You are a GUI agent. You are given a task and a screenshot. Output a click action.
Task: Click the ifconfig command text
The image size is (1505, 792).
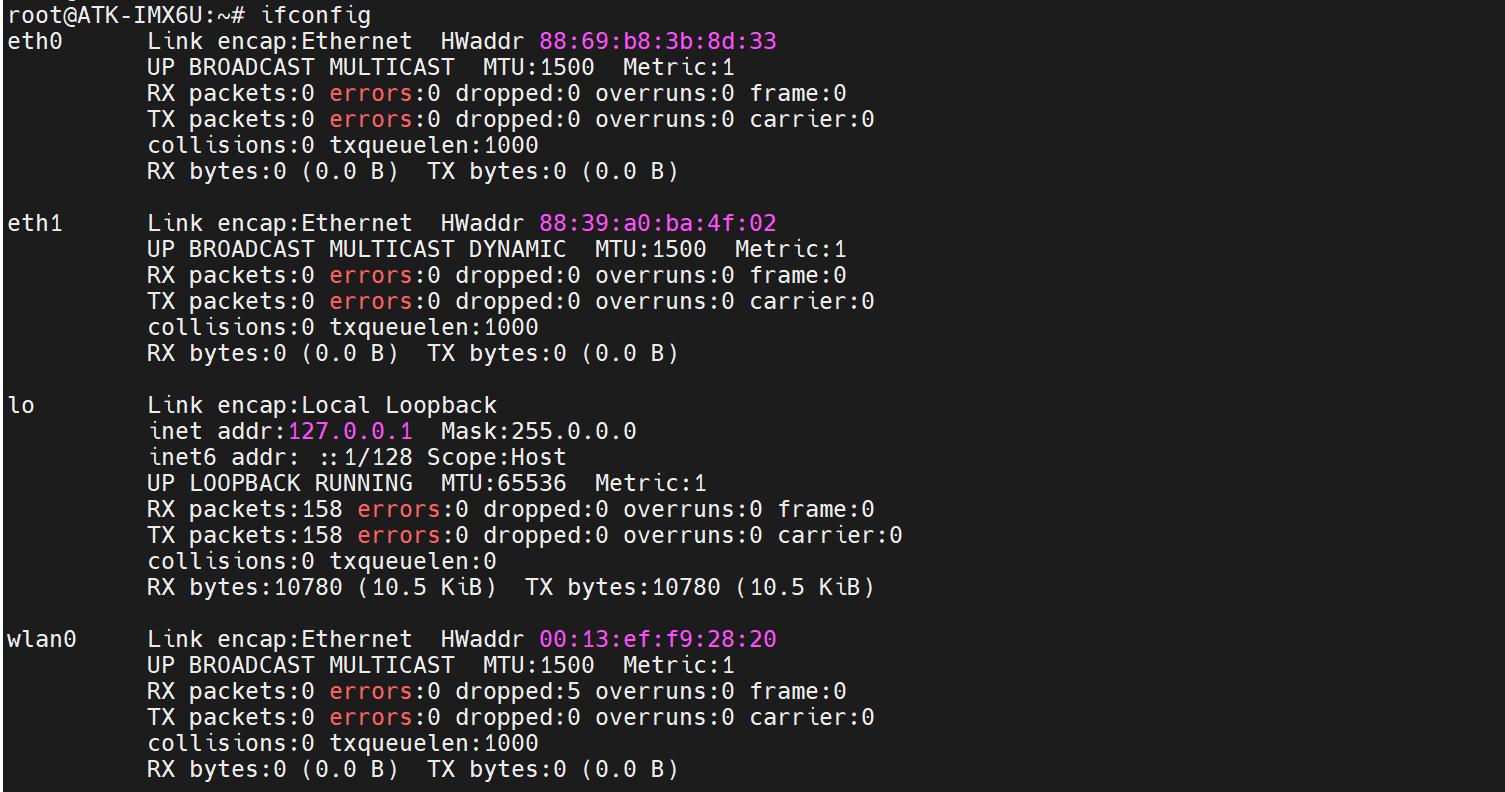pyautogui.click(x=315, y=15)
